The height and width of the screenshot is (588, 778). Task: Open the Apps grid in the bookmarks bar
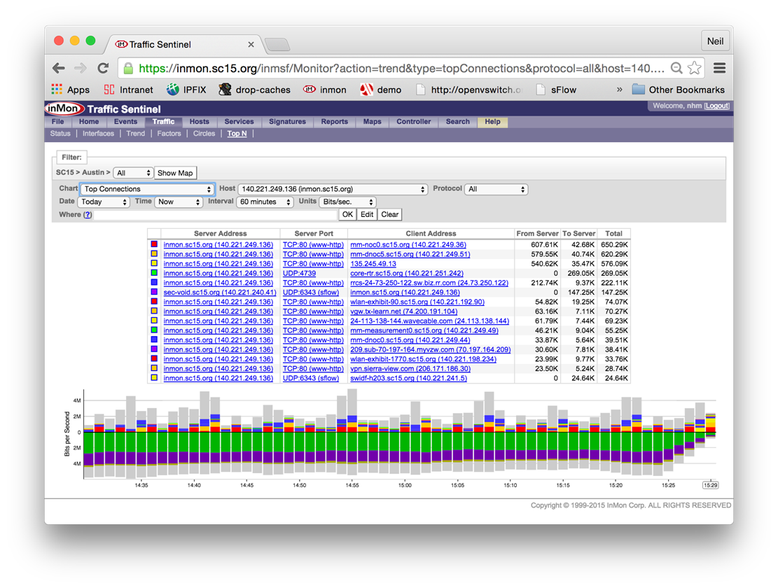coord(68,89)
